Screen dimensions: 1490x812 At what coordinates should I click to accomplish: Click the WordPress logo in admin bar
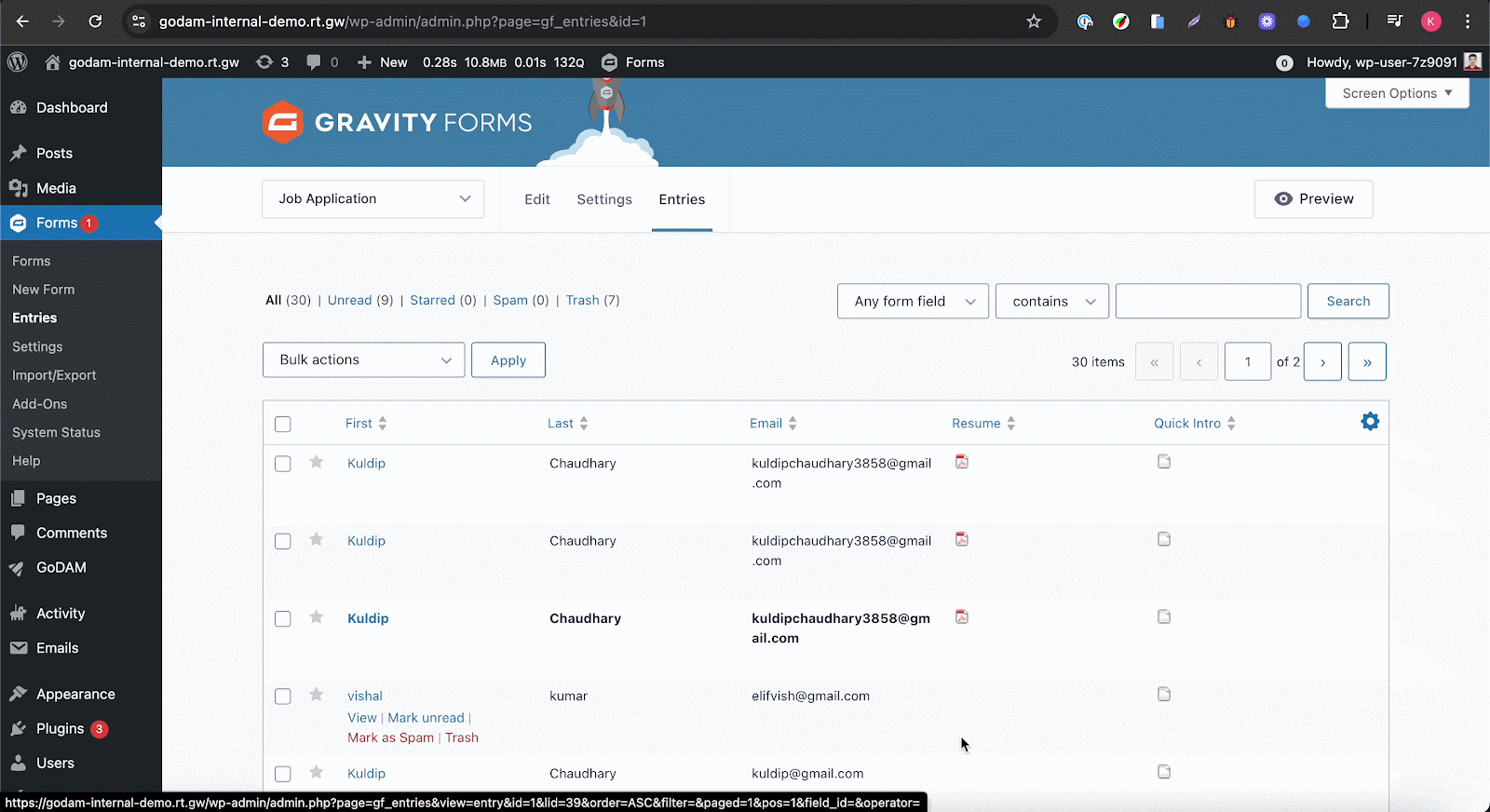[x=18, y=62]
